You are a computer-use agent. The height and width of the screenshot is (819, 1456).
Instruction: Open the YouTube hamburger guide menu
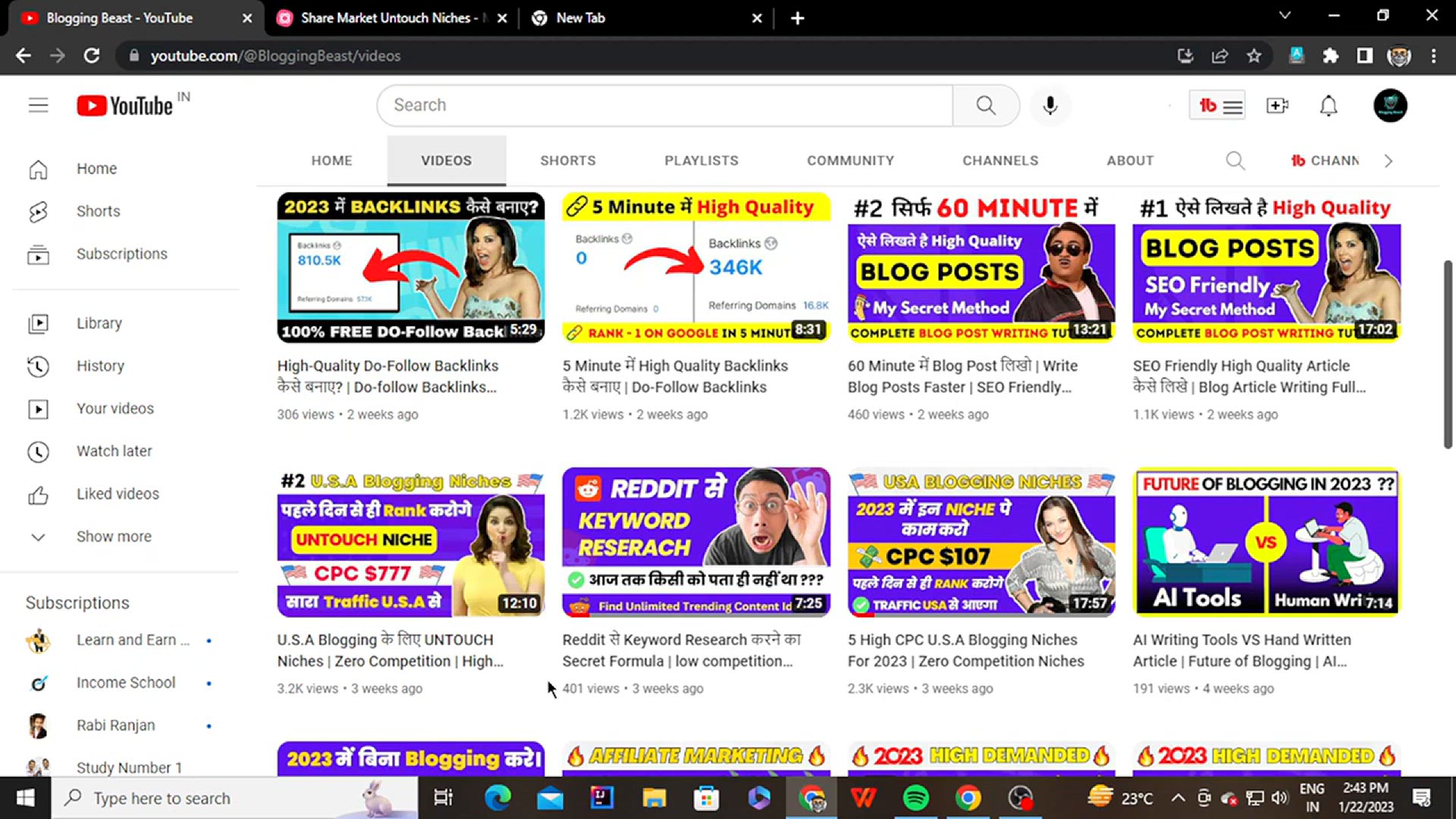click(38, 105)
